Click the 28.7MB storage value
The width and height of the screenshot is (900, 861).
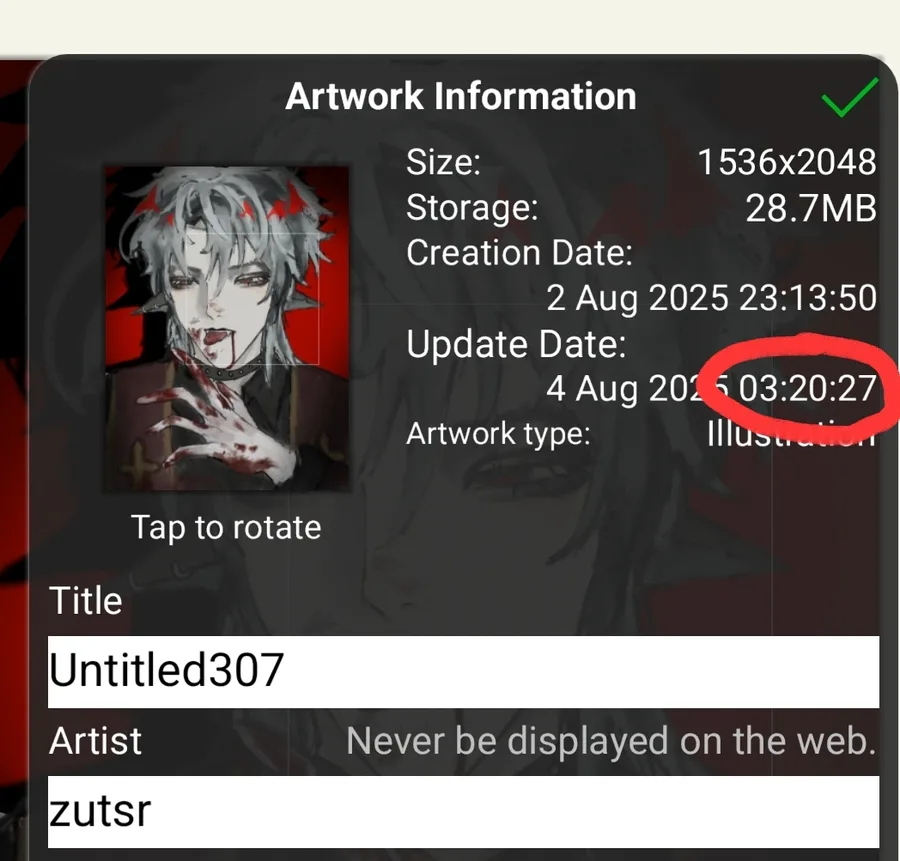[811, 208]
